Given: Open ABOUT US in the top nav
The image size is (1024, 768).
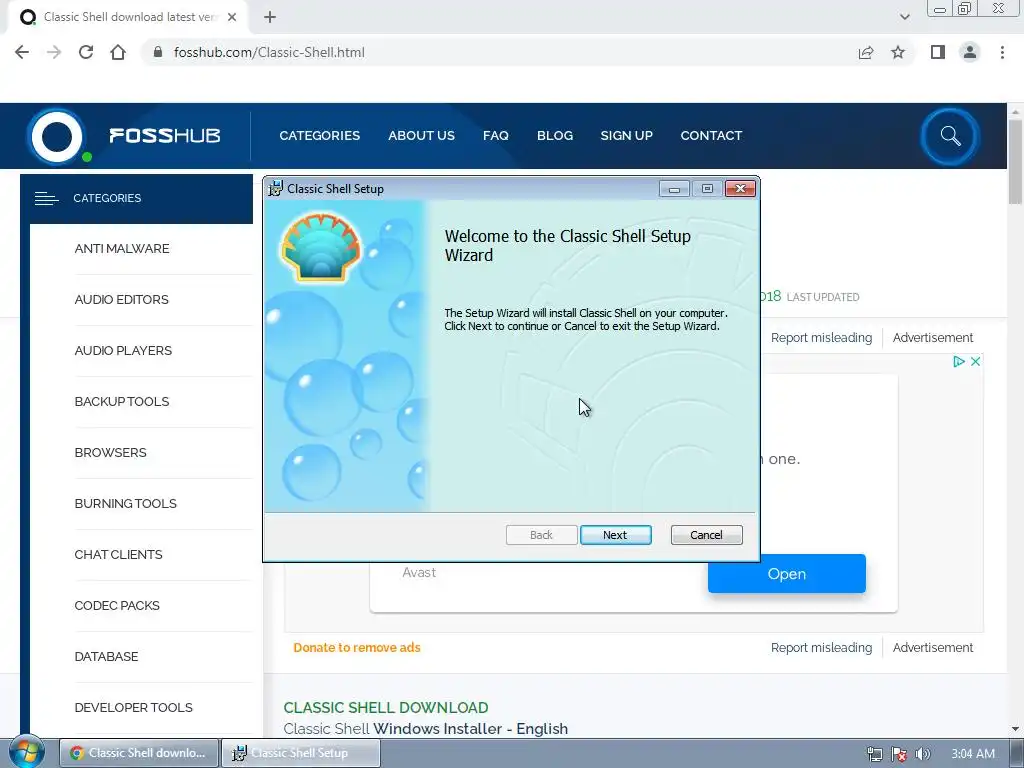Looking at the screenshot, I should [x=421, y=136].
